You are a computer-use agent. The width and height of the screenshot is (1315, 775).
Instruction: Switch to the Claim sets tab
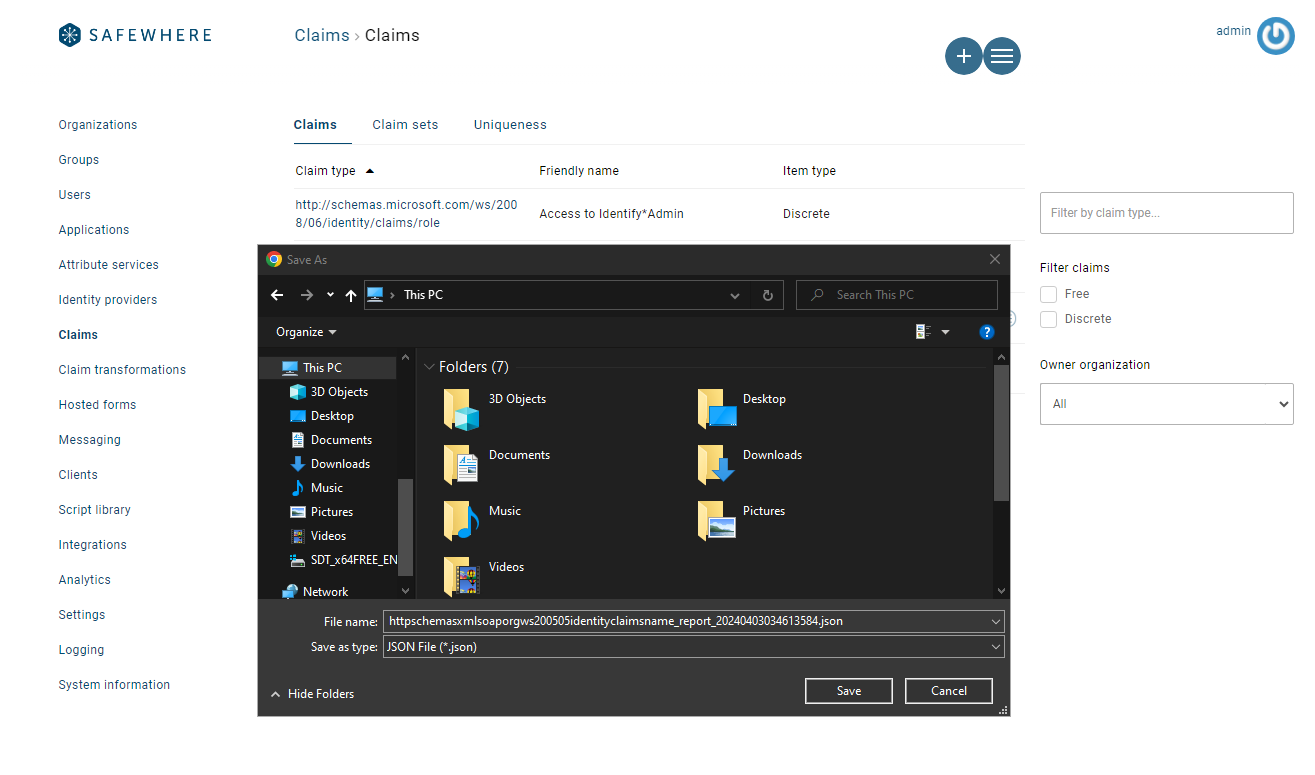(405, 125)
